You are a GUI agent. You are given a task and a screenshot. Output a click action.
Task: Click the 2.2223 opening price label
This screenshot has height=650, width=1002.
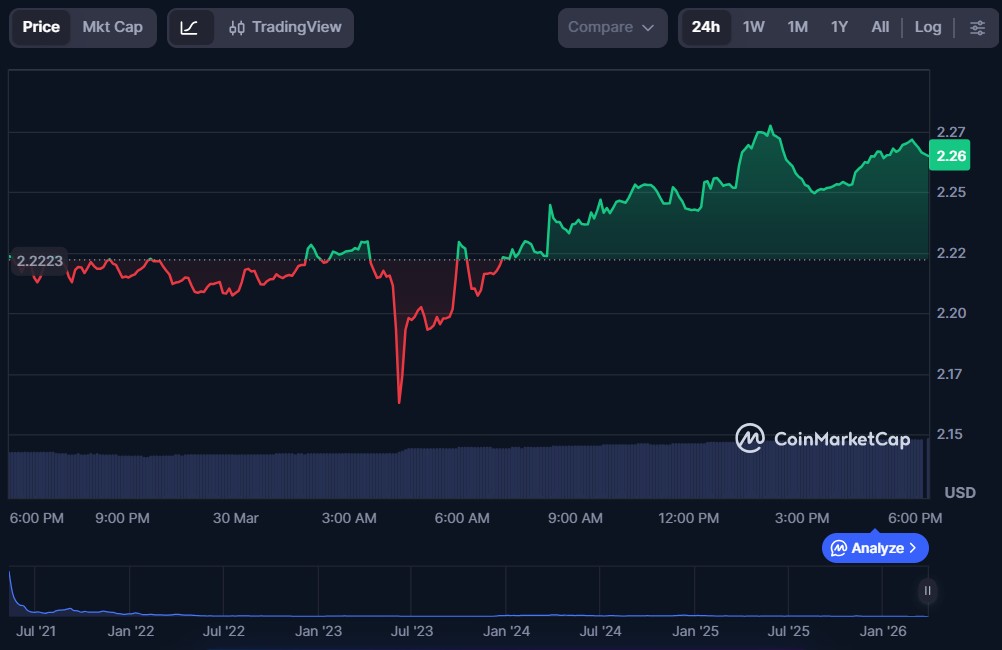click(x=40, y=261)
